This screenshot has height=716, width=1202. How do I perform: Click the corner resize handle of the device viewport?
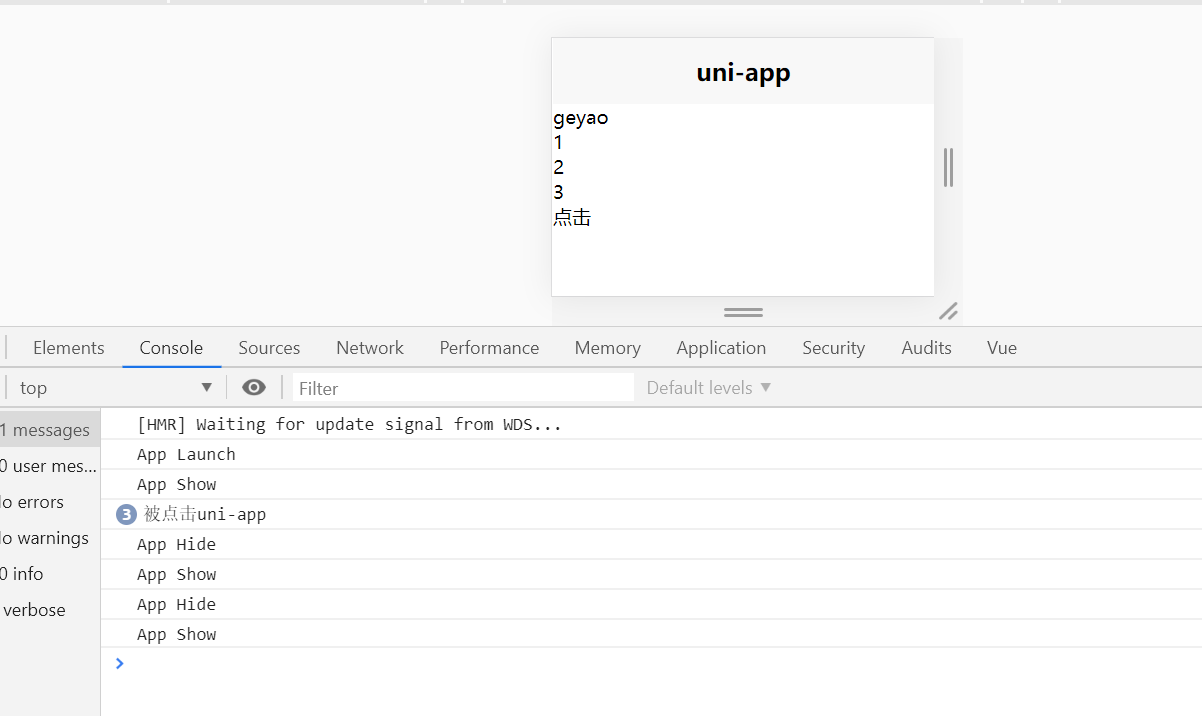coord(948,311)
